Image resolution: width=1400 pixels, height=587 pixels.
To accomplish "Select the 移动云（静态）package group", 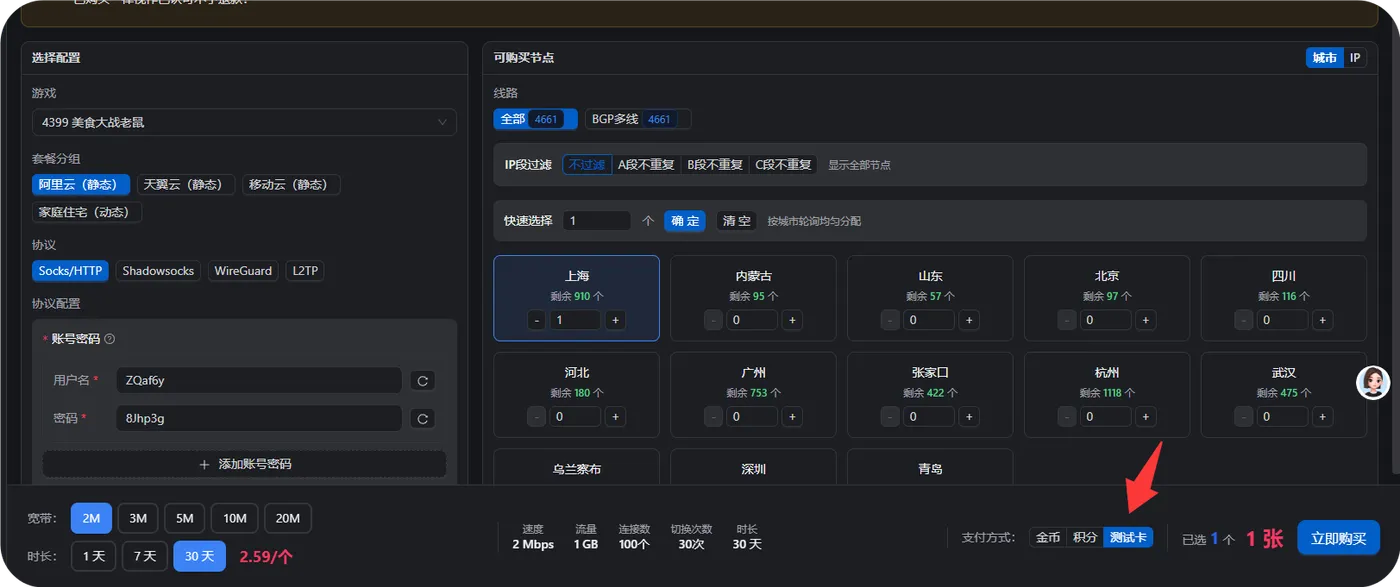I will 291,184.
